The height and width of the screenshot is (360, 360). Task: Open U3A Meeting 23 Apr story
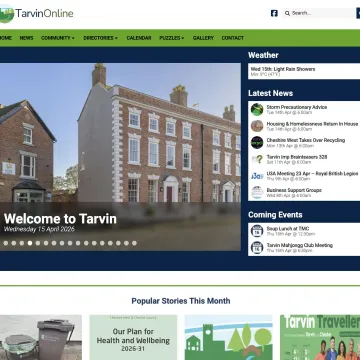[312, 174]
